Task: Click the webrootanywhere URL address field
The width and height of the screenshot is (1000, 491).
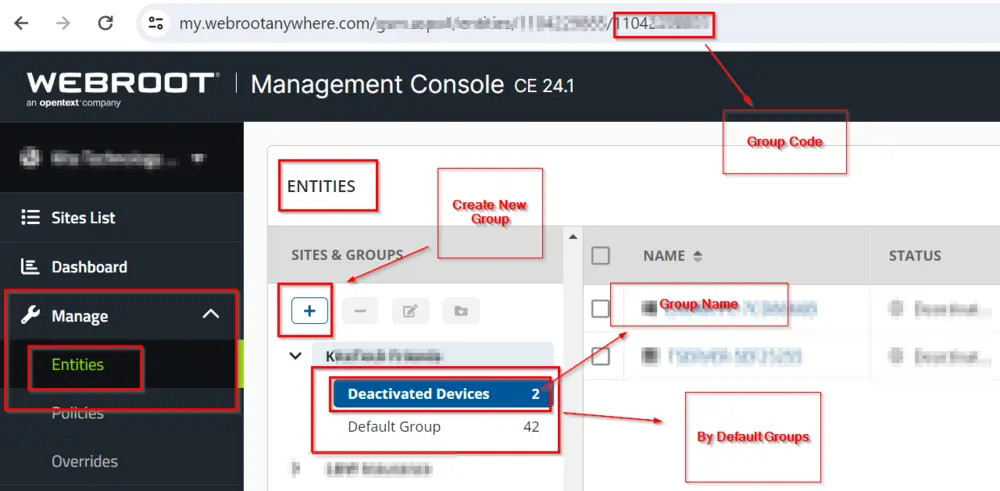Action: click(x=568, y=24)
